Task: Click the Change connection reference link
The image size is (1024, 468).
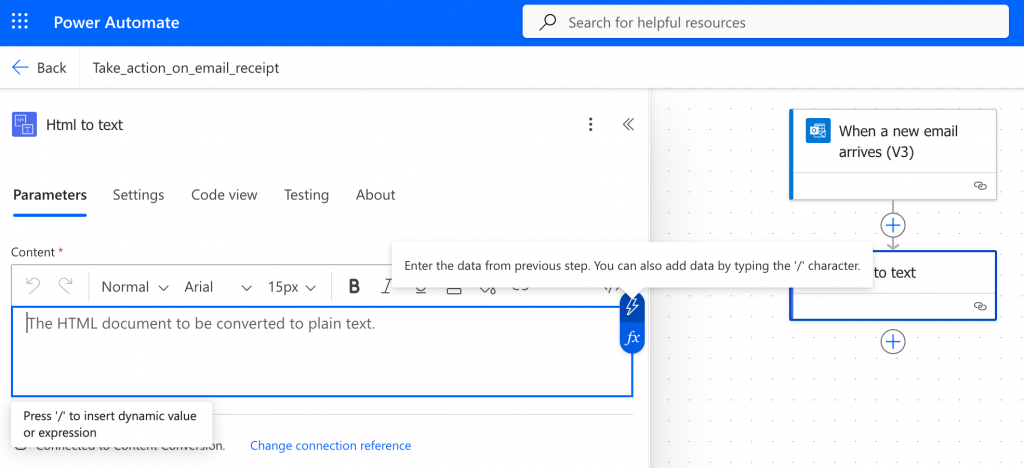Action: 330,446
